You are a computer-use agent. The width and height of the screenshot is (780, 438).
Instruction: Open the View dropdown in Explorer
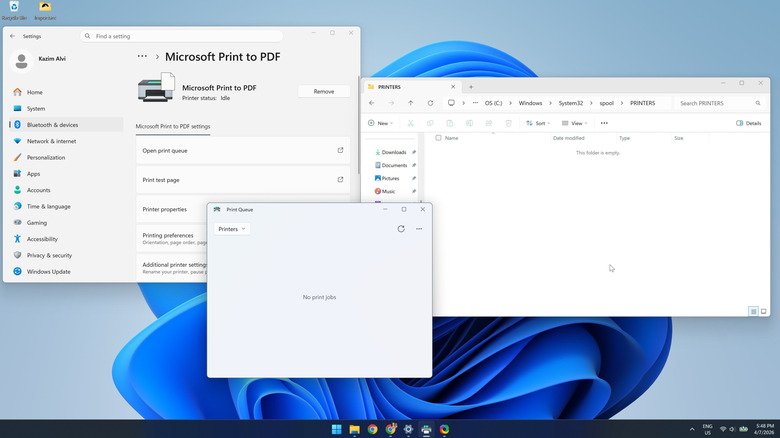(575, 123)
